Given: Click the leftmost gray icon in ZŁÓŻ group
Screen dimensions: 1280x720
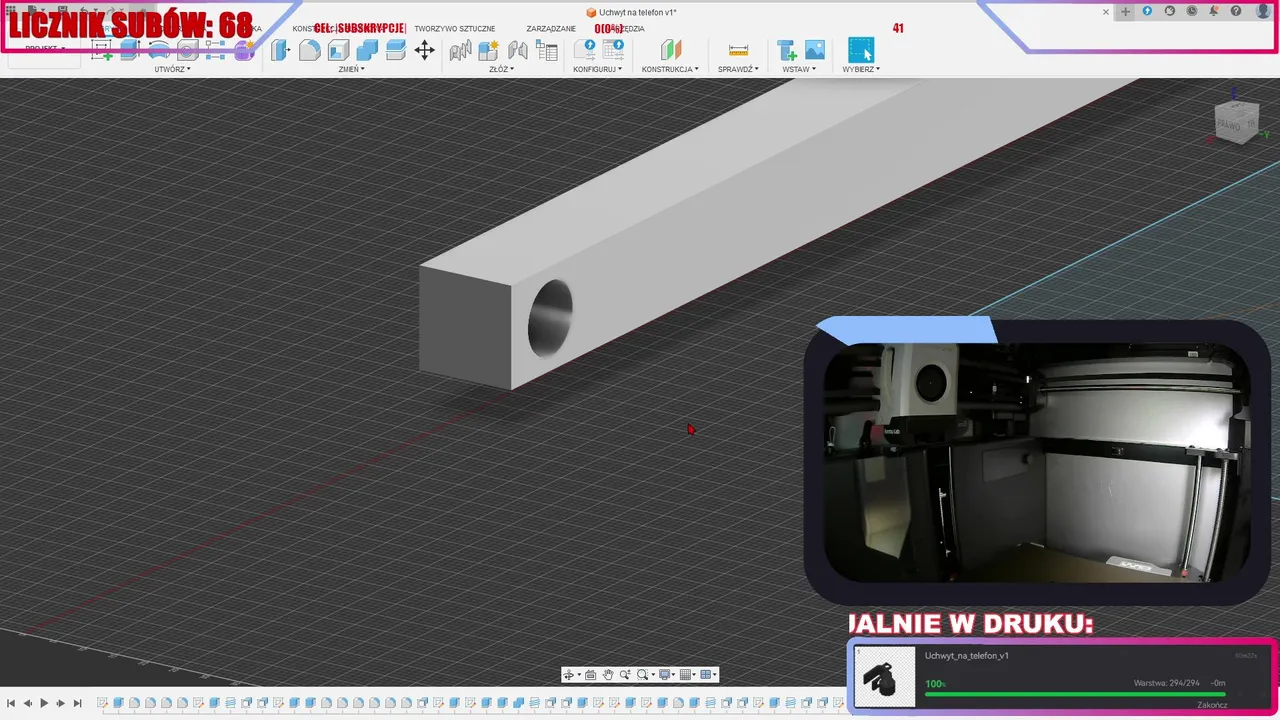Looking at the screenshot, I should (x=460, y=50).
